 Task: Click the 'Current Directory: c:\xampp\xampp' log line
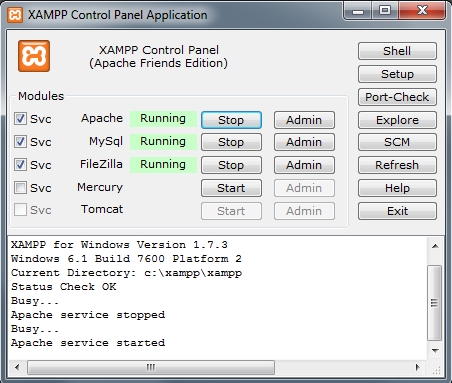(x=126, y=273)
